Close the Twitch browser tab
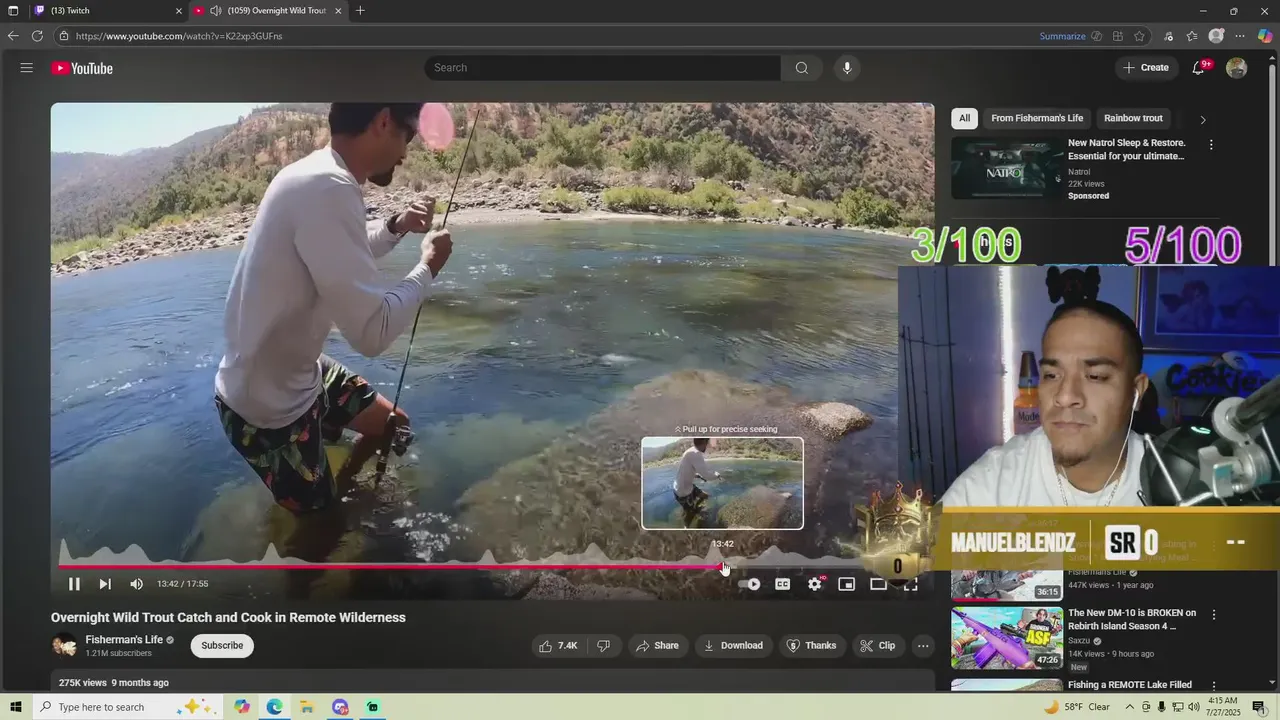Screen dimensions: 1280x720 (x=179, y=11)
